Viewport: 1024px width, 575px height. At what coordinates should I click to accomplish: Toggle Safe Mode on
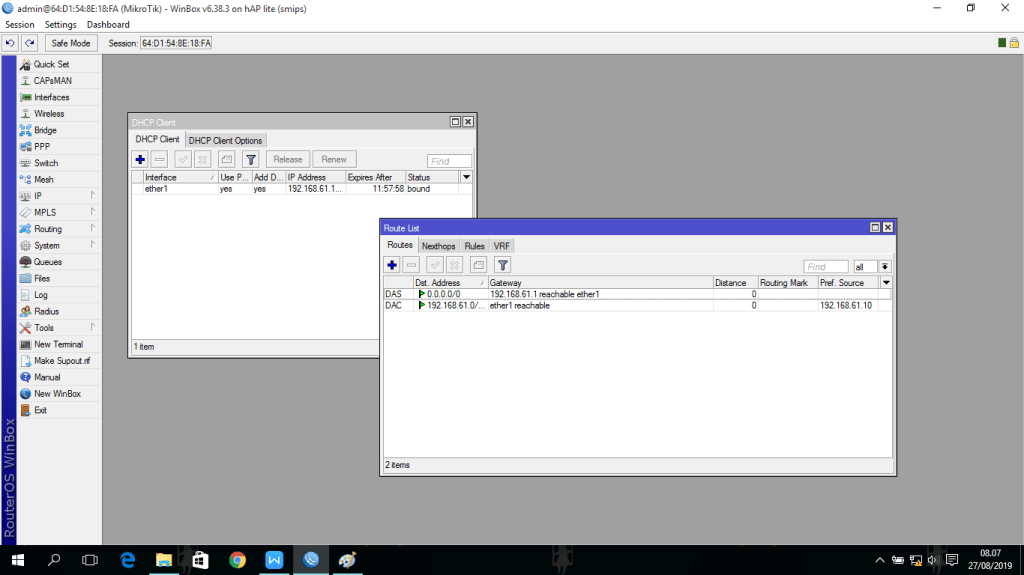tap(71, 43)
